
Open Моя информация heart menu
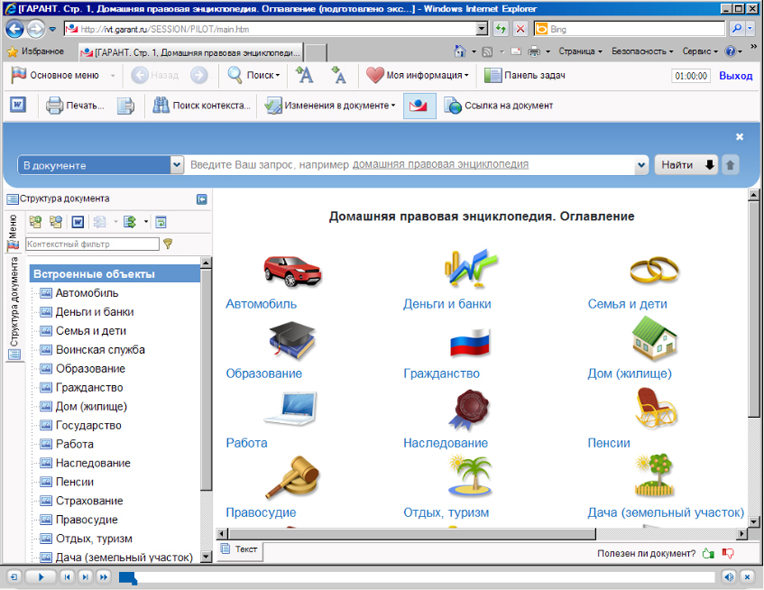(417, 75)
